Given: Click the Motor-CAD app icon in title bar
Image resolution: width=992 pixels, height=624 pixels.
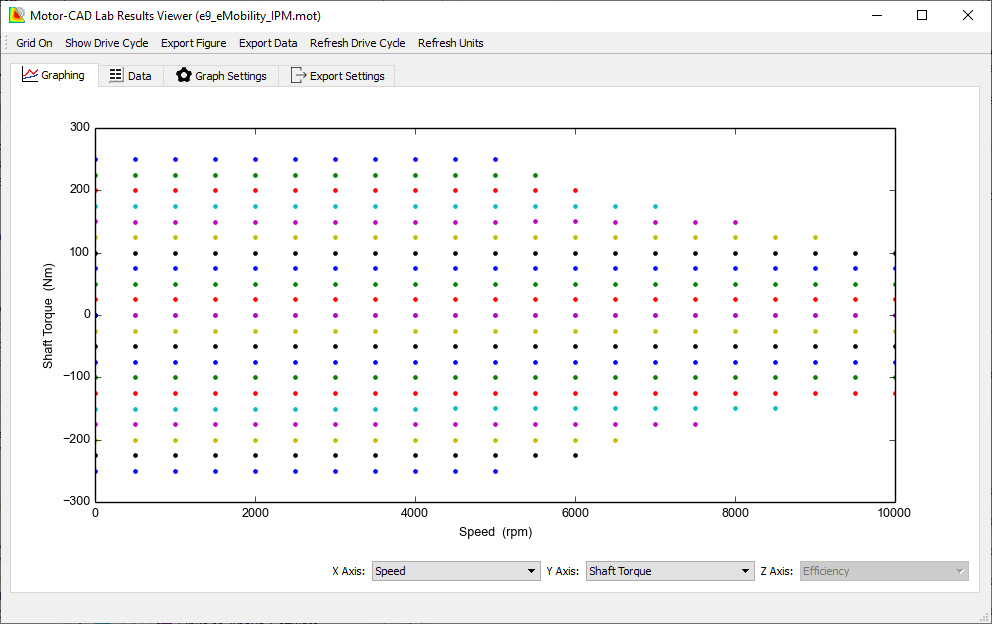Looking at the screenshot, I should pyautogui.click(x=16, y=15).
